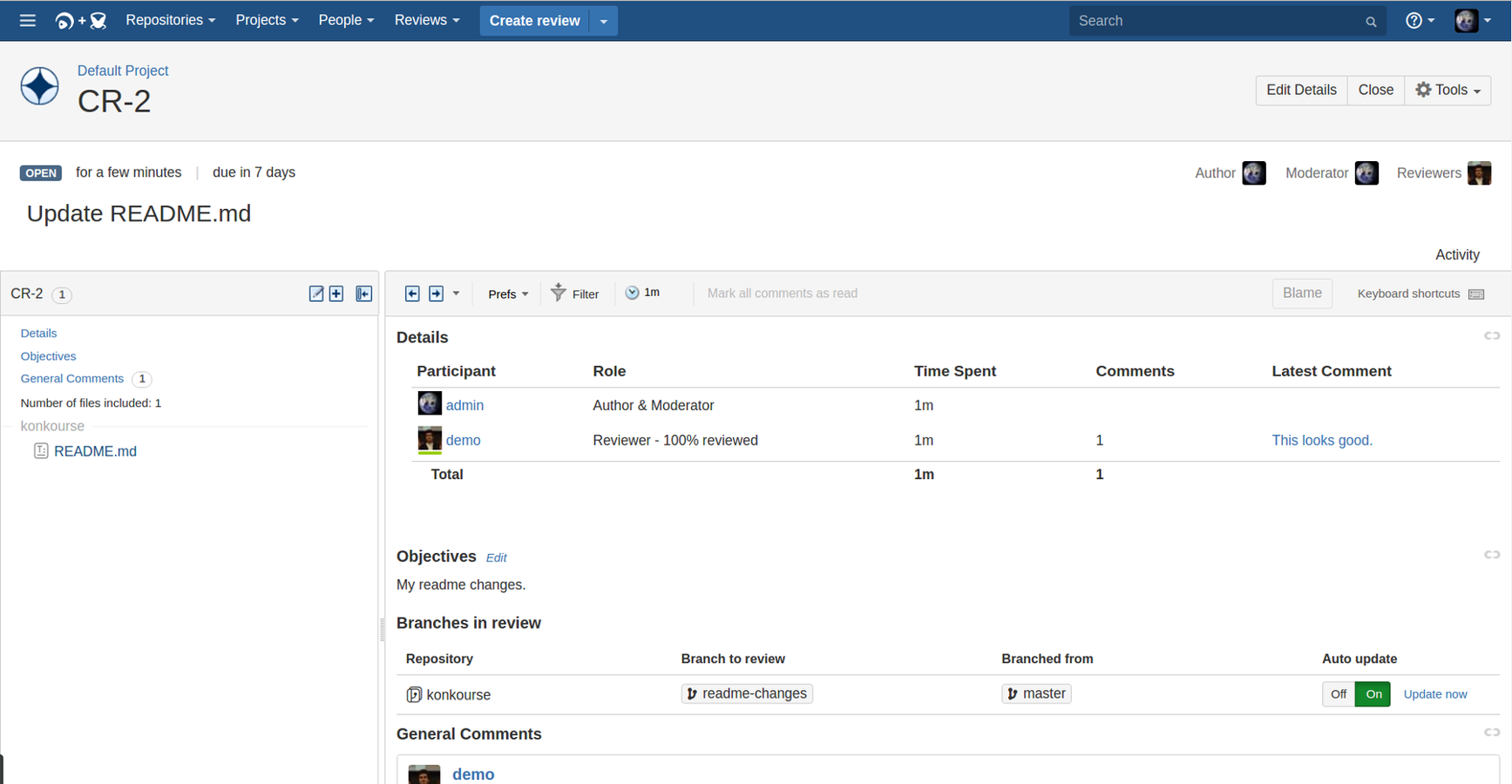This screenshot has width=1512, height=784.
Task: Close the review with the Close button
Action: [x=1375, y=90]
